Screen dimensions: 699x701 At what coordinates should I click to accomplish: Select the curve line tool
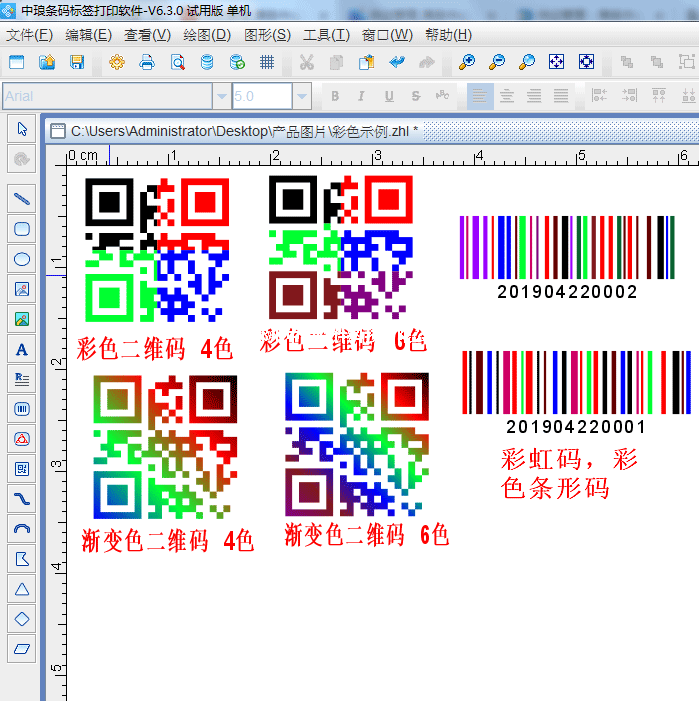tap(21, 499)
